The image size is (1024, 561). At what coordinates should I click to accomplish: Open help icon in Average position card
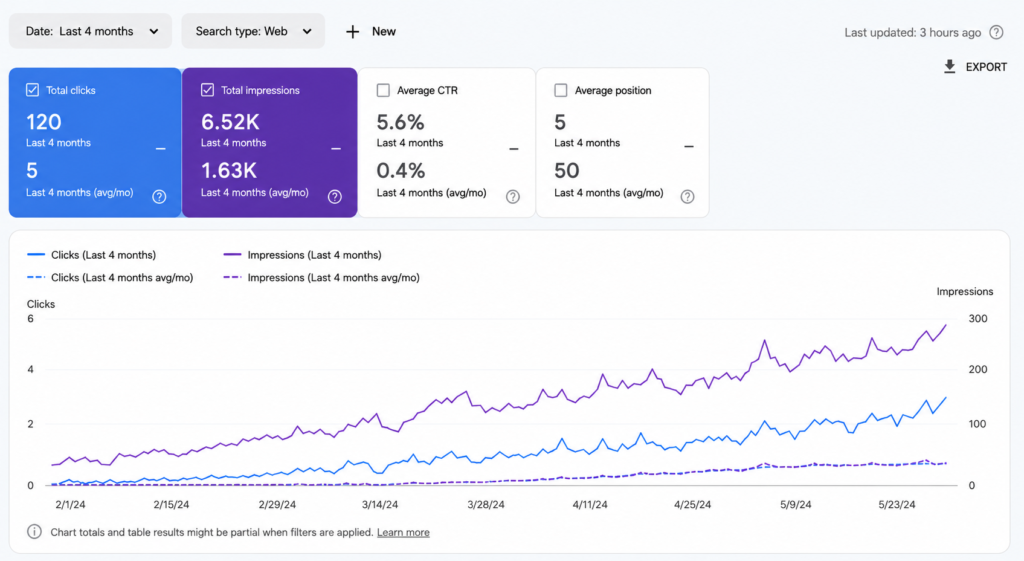click(688, 197)
